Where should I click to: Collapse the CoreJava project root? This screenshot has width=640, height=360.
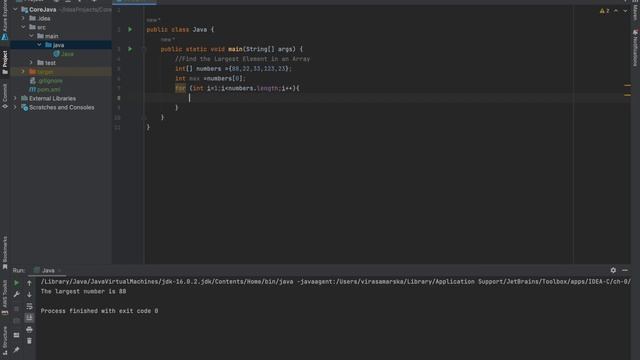pyautogui.click(x=16, y=9)
